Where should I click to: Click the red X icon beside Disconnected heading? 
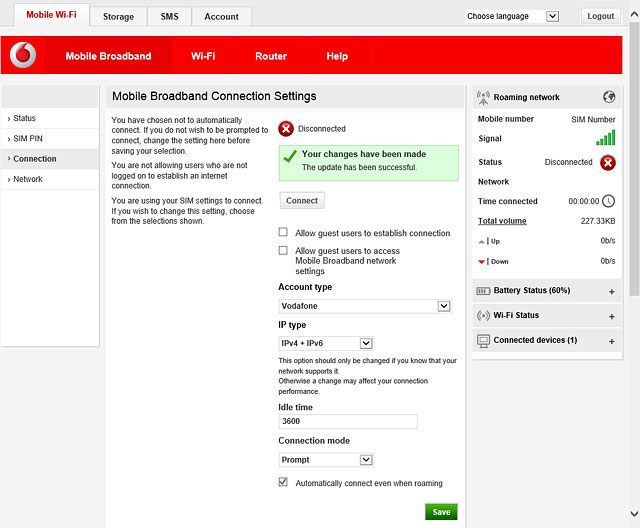tap(286, 129)
